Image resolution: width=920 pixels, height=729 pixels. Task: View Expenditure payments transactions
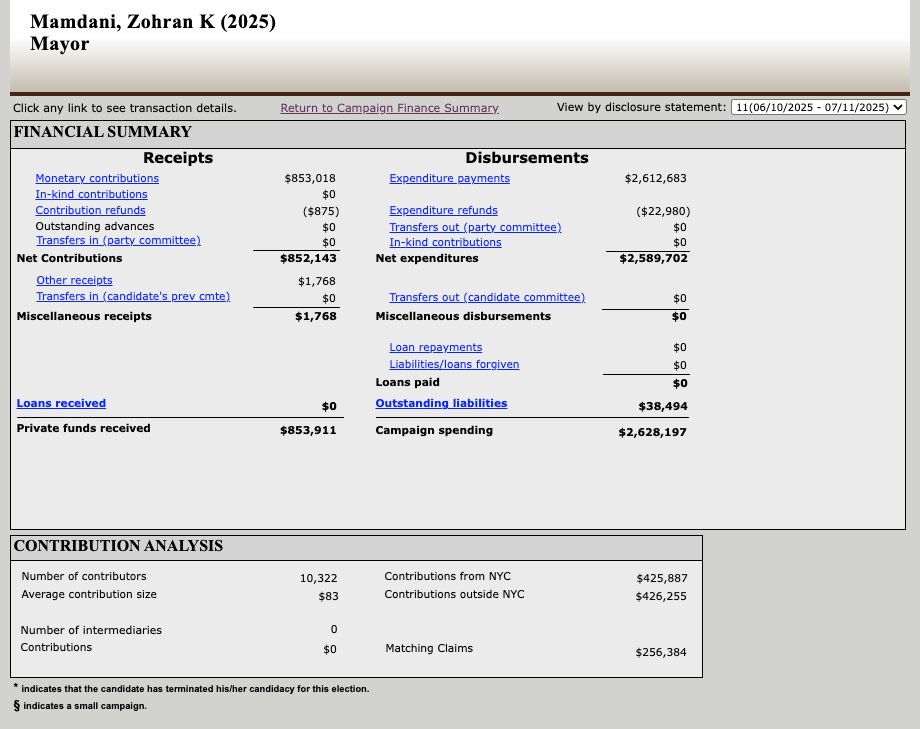pos(449,178)
